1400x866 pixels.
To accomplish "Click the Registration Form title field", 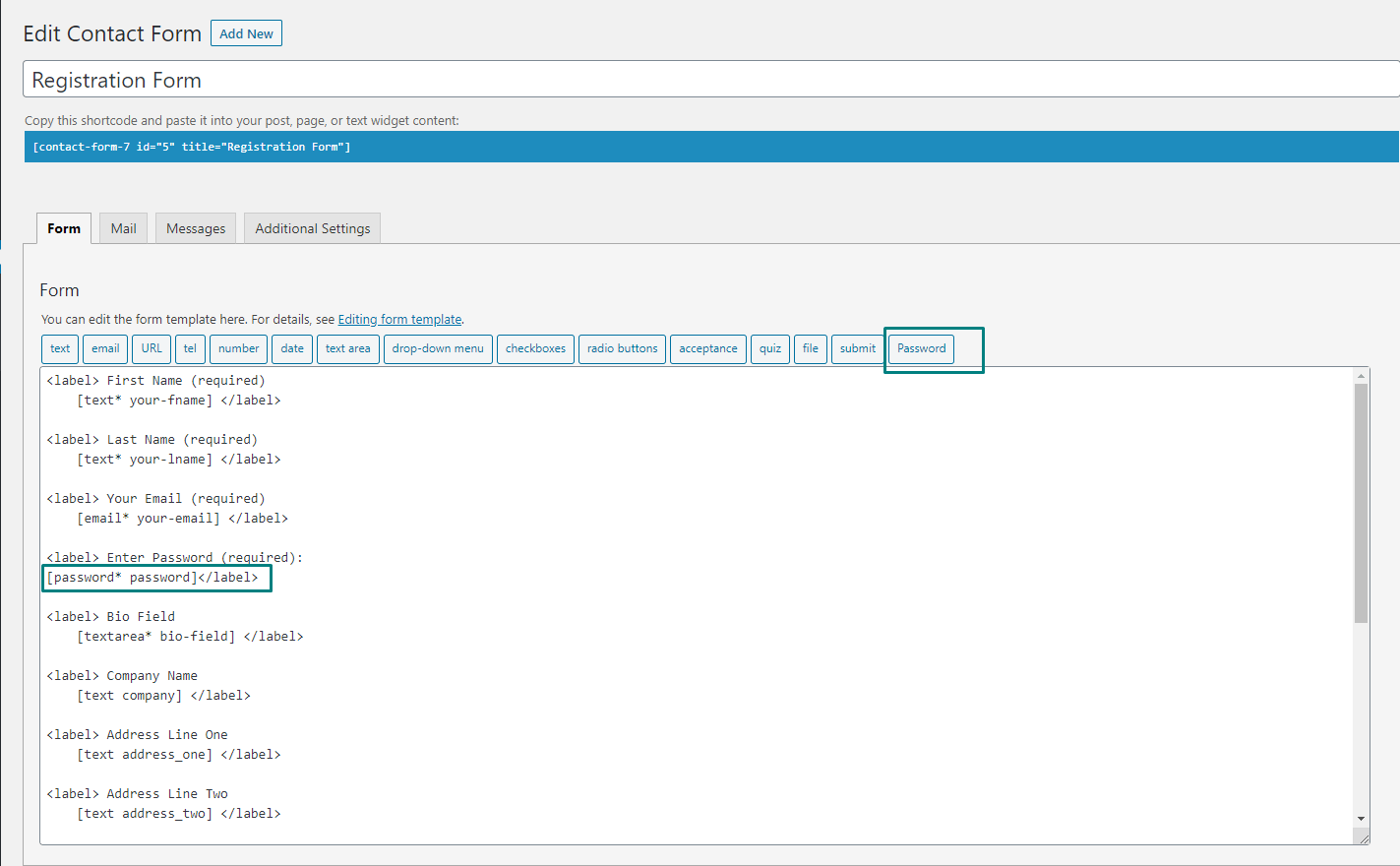I will 394,79.
